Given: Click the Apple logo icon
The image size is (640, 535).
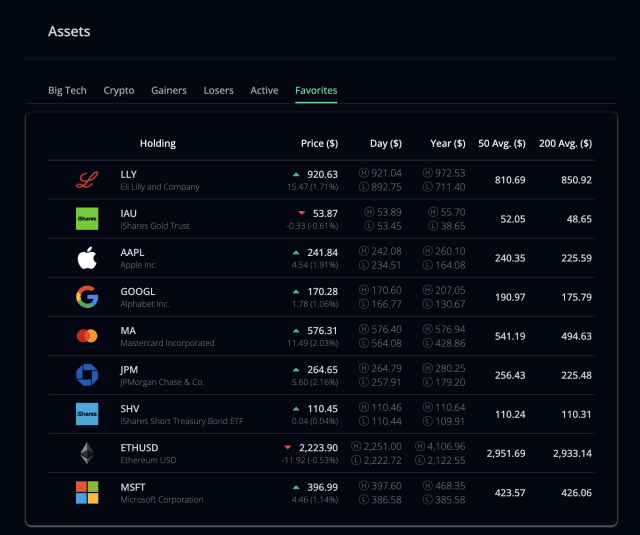Looking at the screenshot, I should click(87, 258).
